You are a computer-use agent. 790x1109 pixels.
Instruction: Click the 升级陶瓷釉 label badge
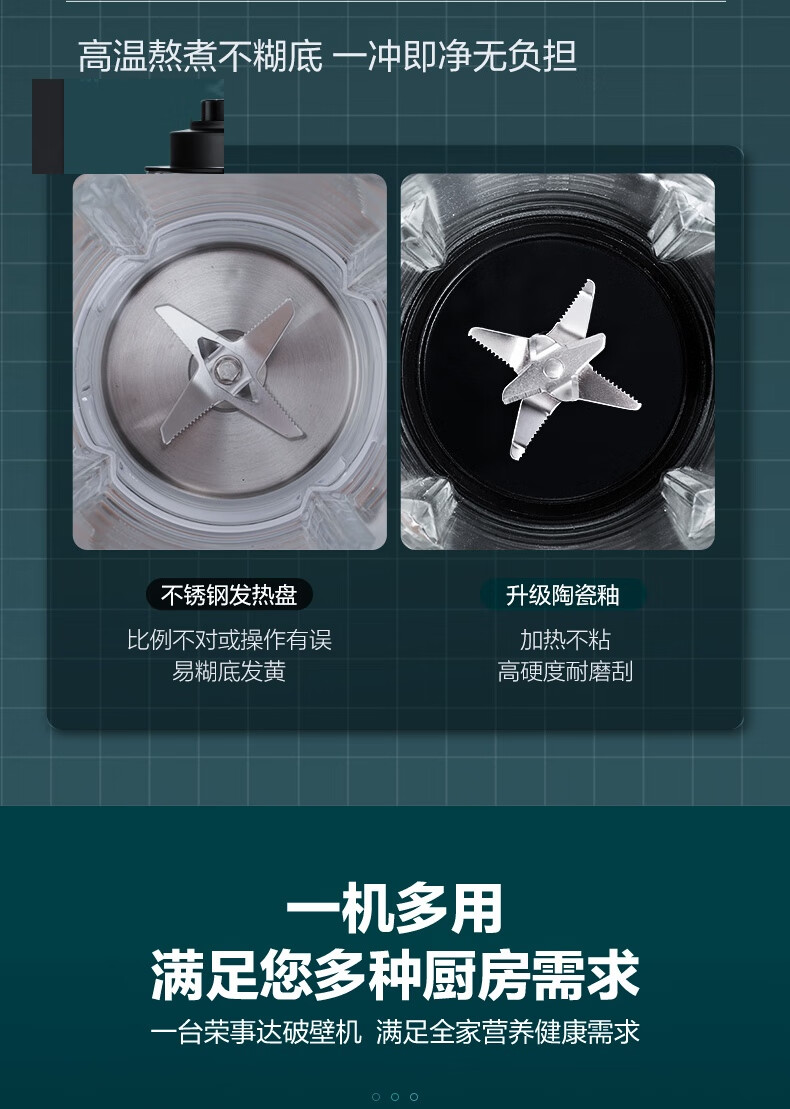tap(562, 595)
